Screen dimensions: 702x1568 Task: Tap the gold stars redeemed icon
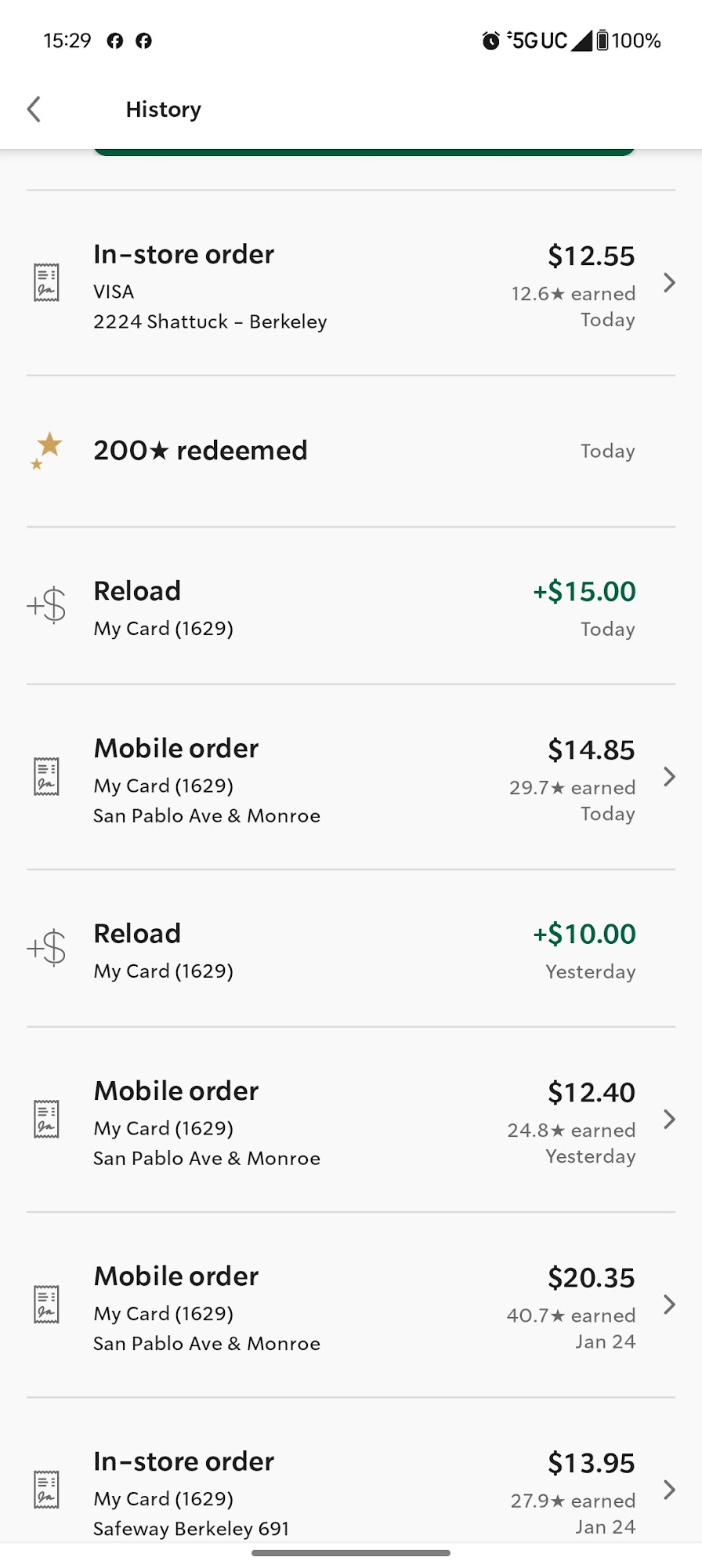(46, 451)
